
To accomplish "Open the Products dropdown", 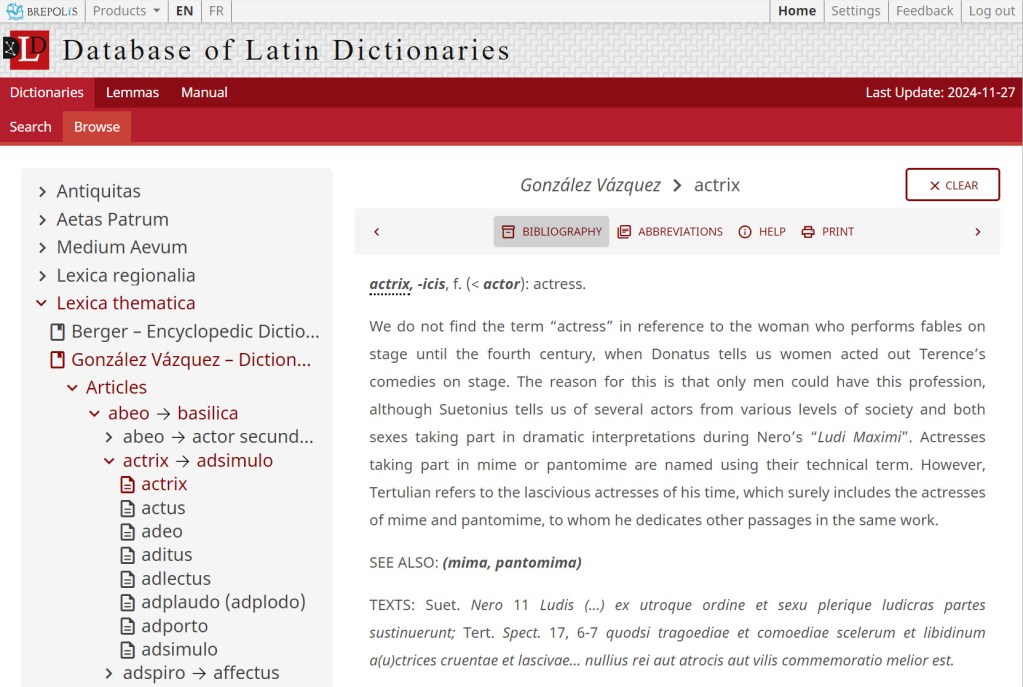I will tap(126, 11).
